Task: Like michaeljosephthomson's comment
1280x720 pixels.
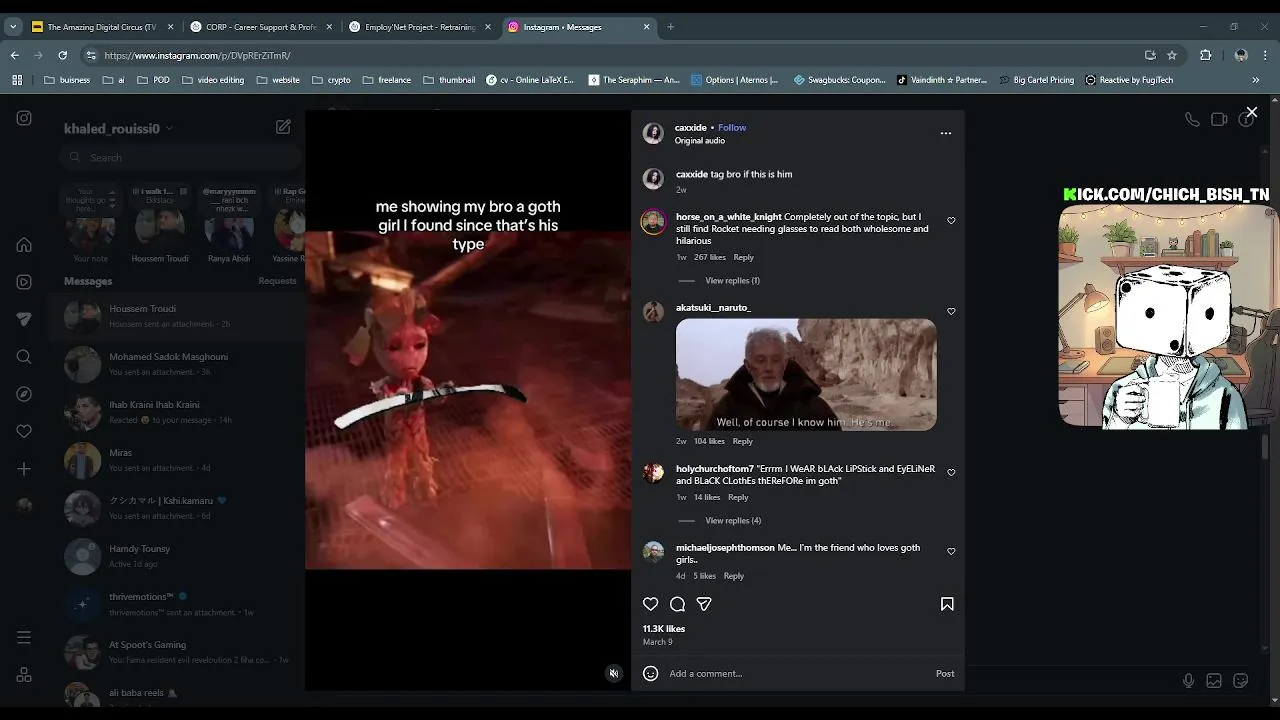Action: [x=951, y=552]
